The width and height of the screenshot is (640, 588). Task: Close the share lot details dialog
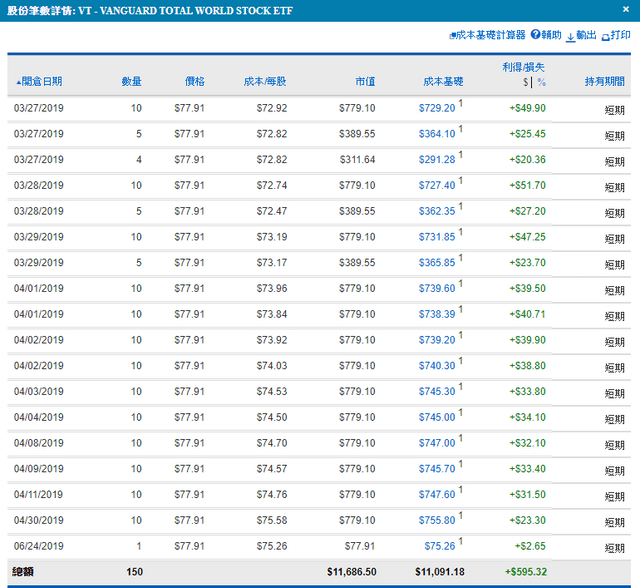click(626, 9)
